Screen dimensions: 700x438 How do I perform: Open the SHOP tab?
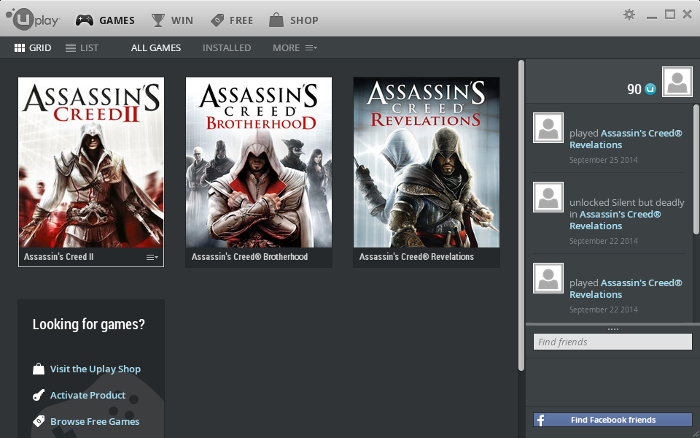coord(294,20)
